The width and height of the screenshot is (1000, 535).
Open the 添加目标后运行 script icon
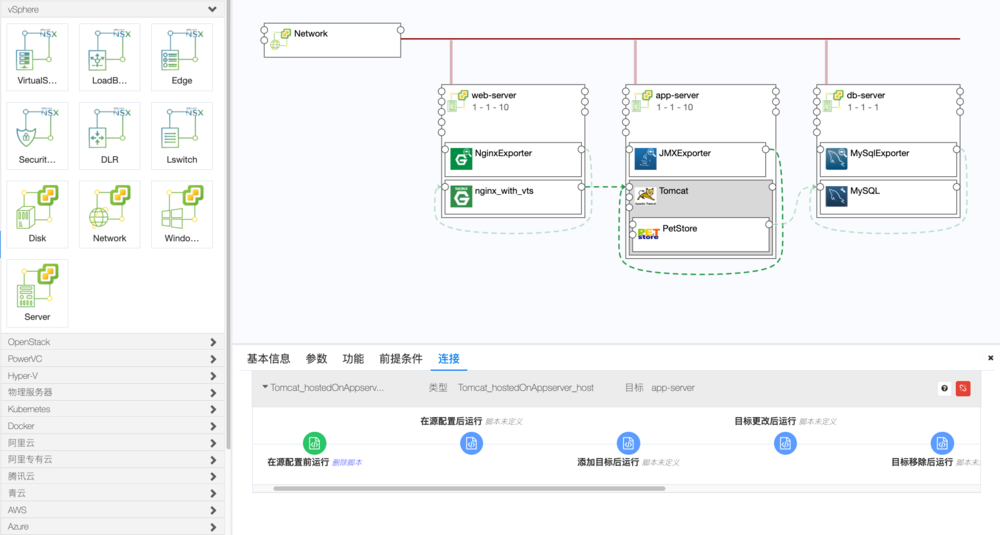(628, 443)
